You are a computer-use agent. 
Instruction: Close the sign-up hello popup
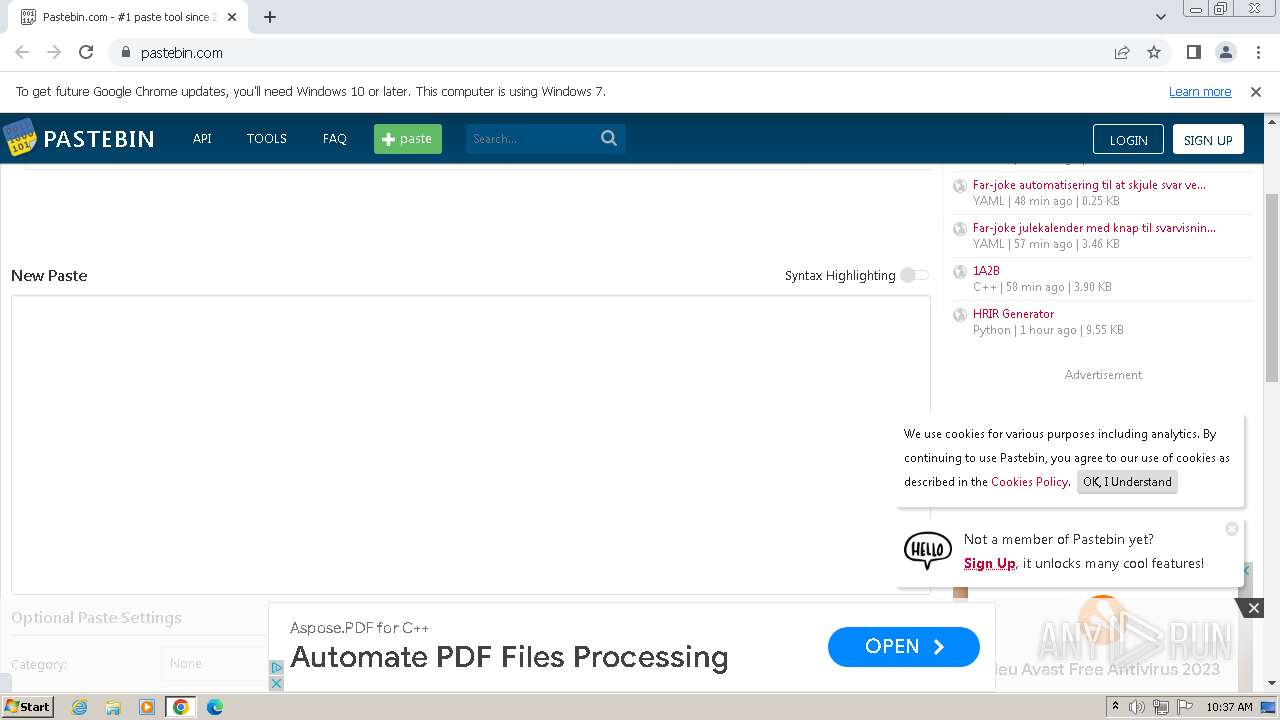click(x=1232, y=528)
